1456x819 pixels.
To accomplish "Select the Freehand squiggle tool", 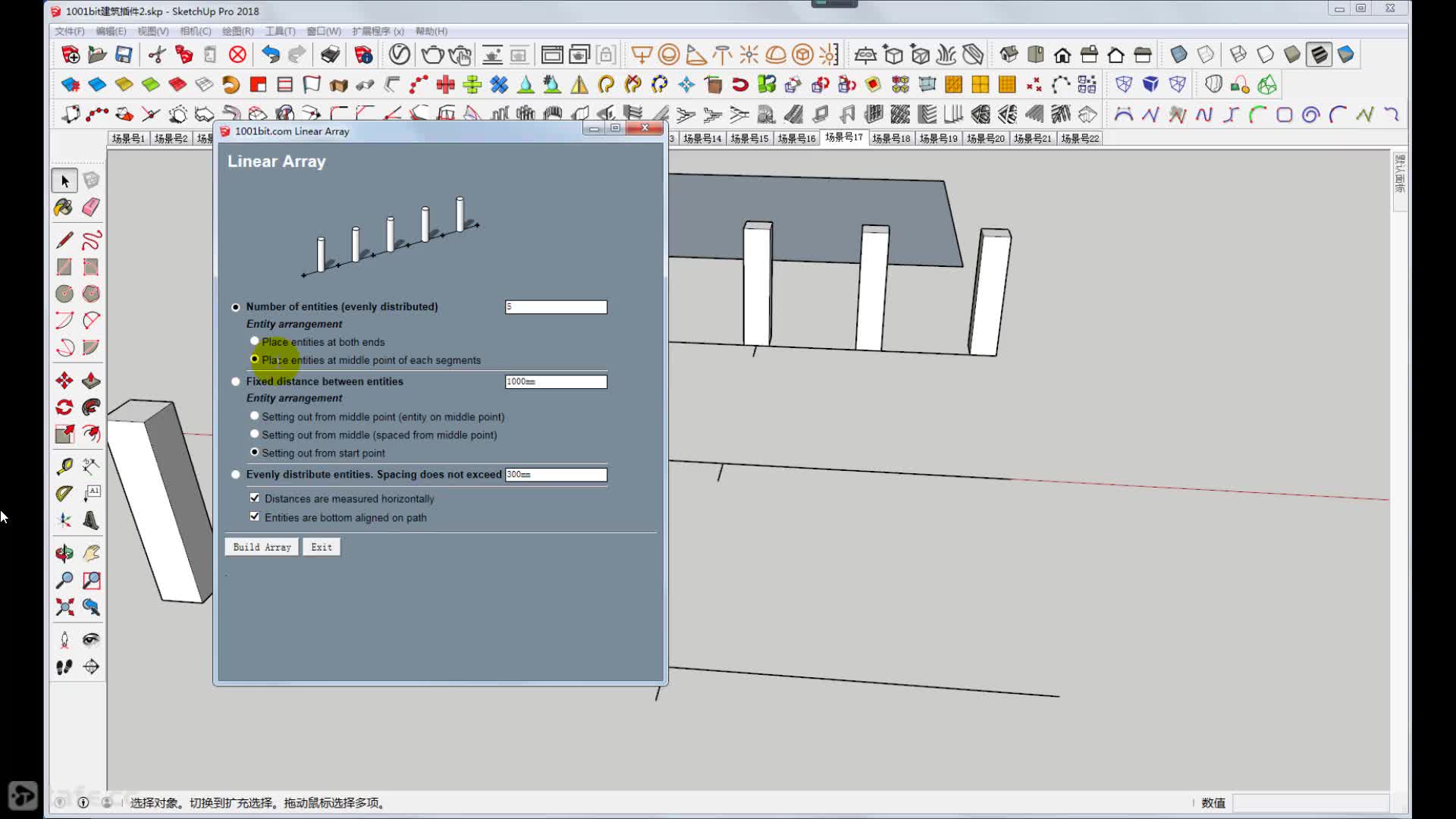I will coord(91,240).
